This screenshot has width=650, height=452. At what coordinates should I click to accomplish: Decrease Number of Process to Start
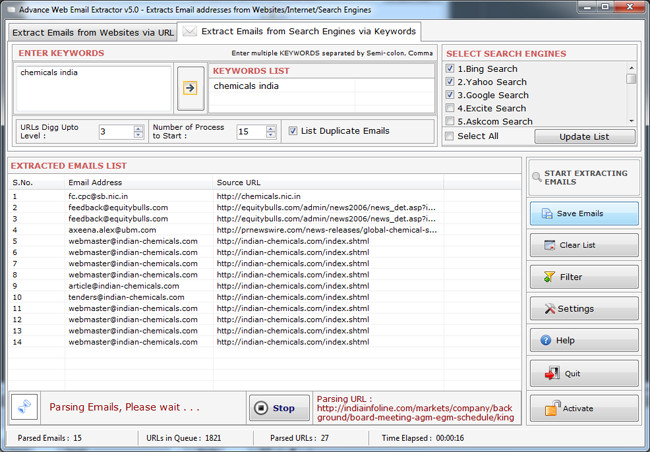(x=271, y=135)
